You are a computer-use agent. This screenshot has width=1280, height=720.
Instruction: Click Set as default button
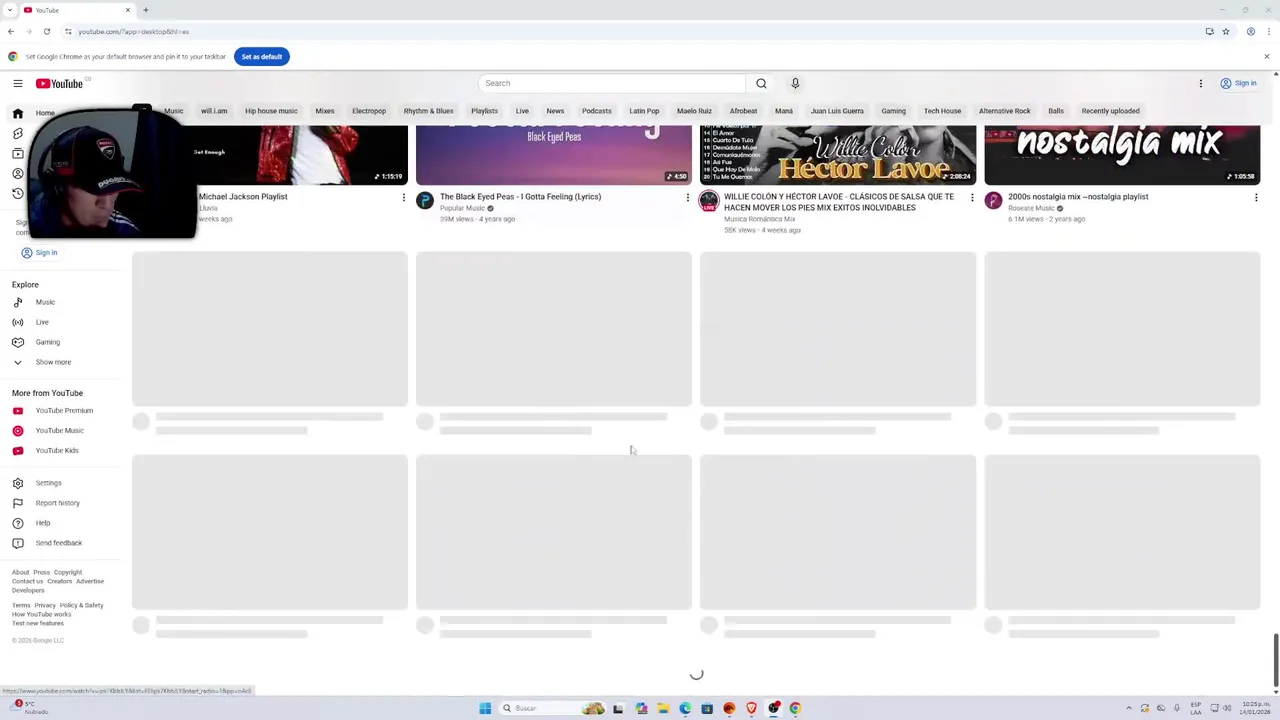click(x=261, y=57)
